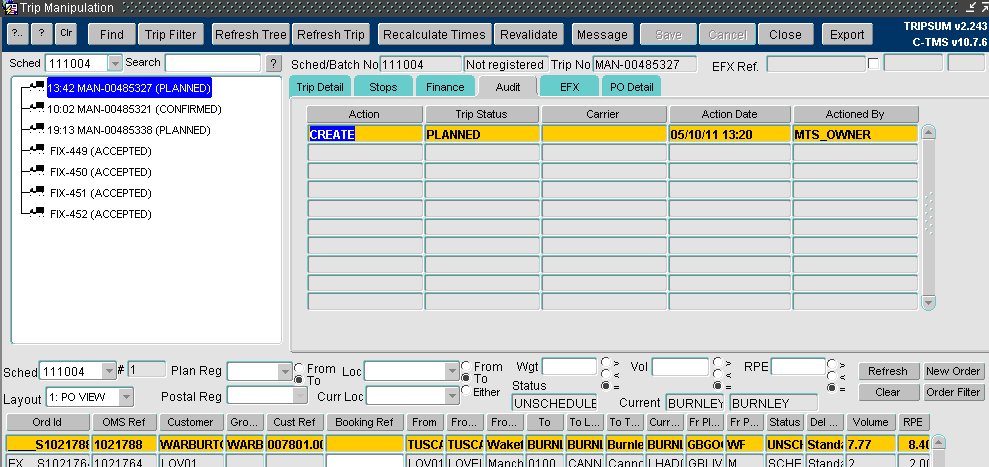Screen dimensions: 989x467
Task: Click the 'Customer' column header in order list
Action: [x=190, y=422]
